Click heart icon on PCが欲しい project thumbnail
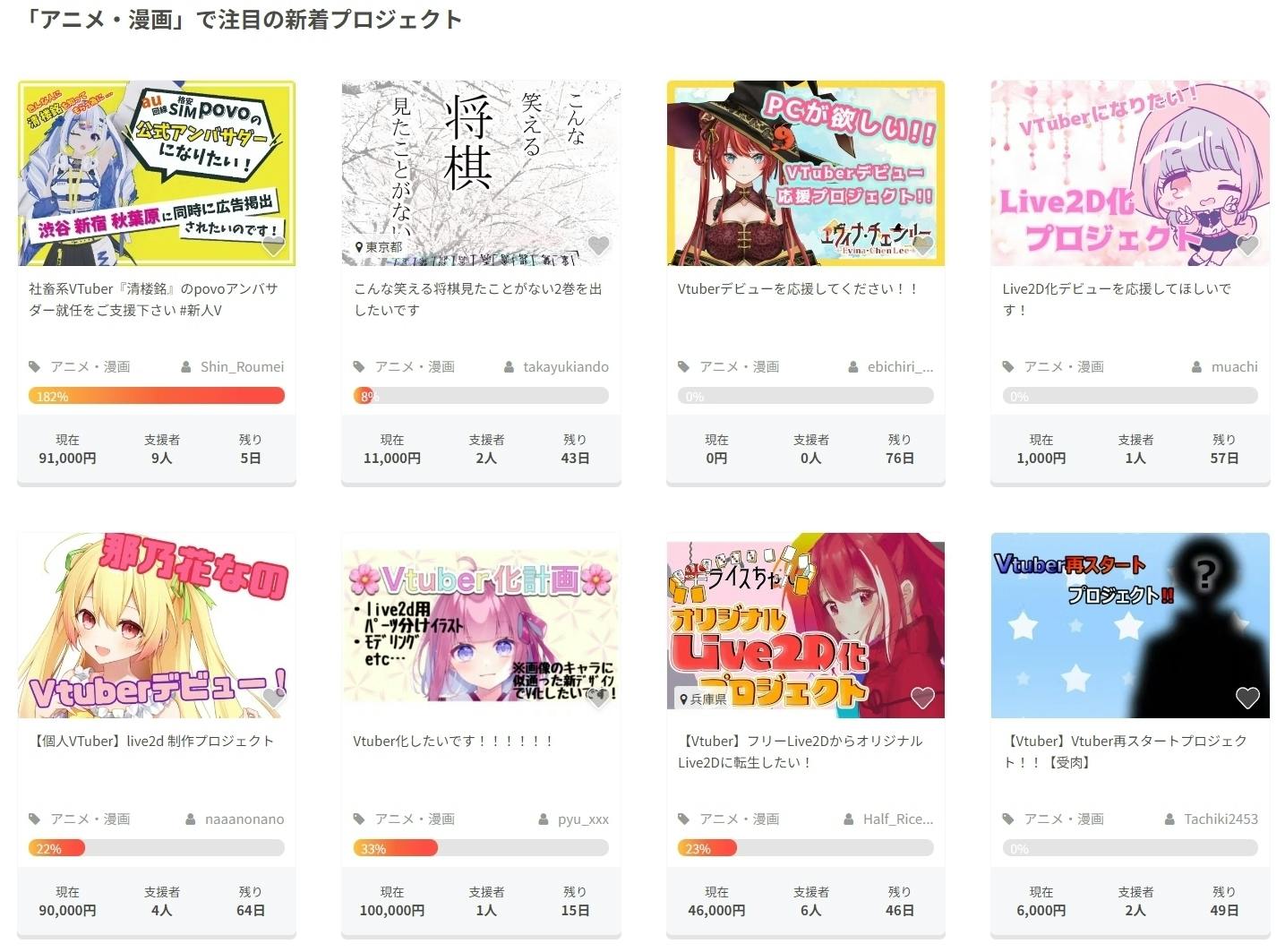Screen dimensions: 1285x952 pos(922,244)
